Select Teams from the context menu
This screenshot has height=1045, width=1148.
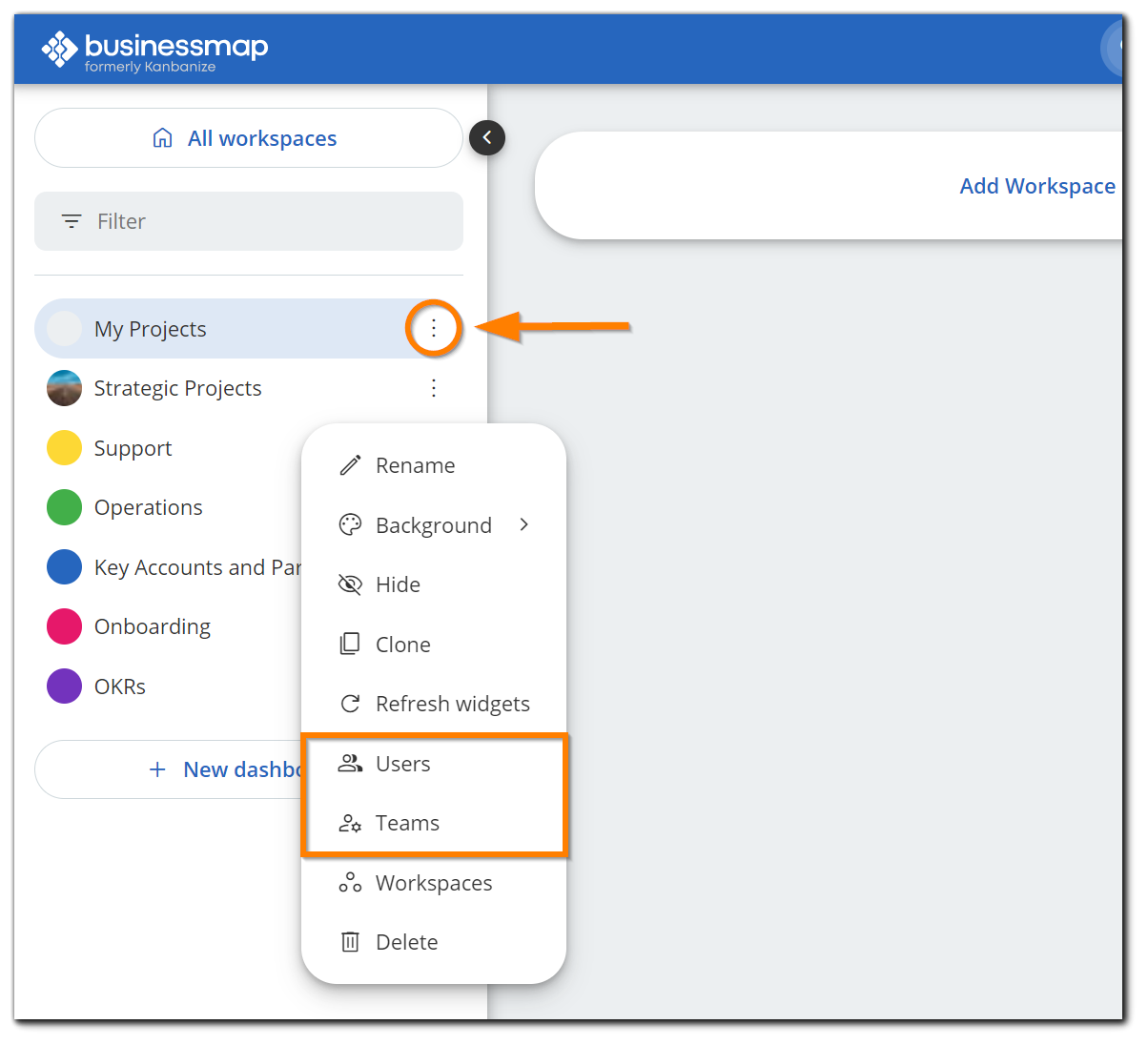click(x=407, y=823)
